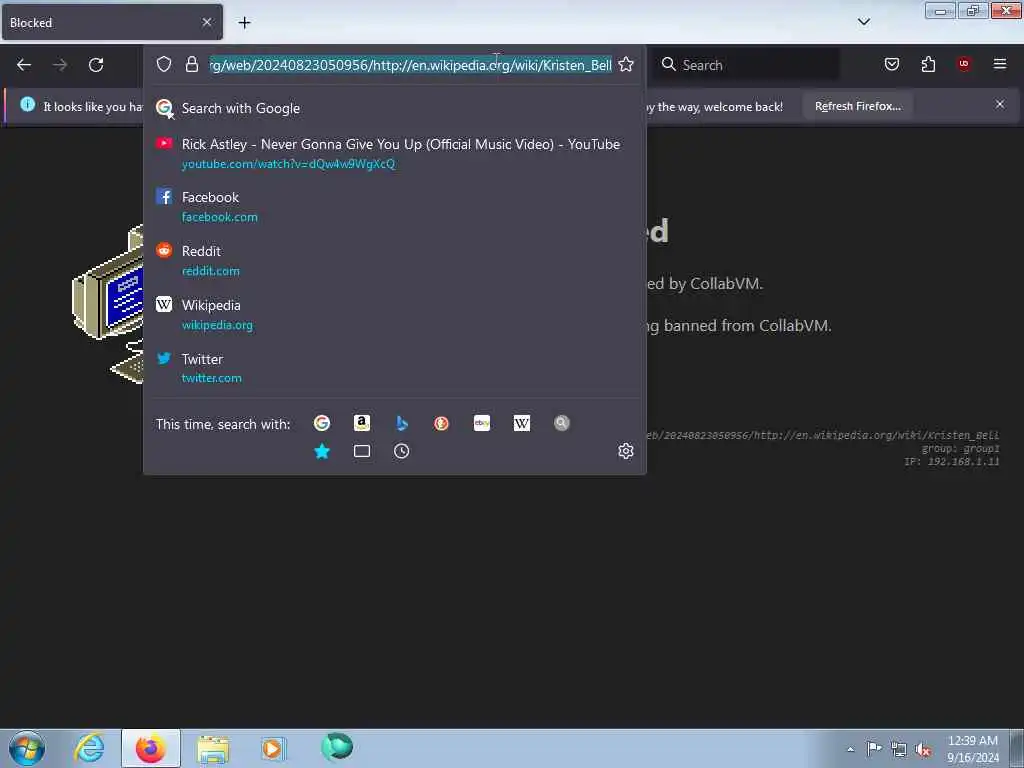Focus the Search box in toolbar

tap(747, 65)
